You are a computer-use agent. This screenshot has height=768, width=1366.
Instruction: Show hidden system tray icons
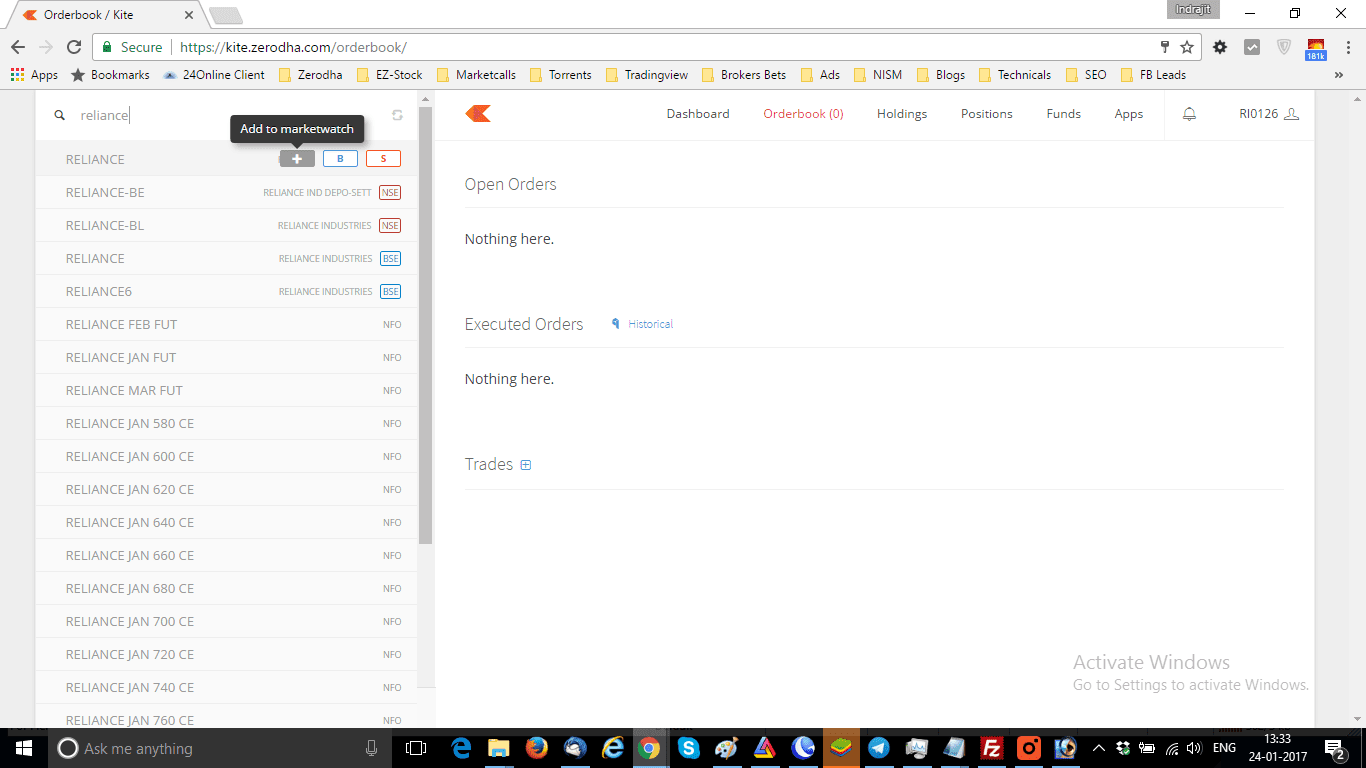1098,748
